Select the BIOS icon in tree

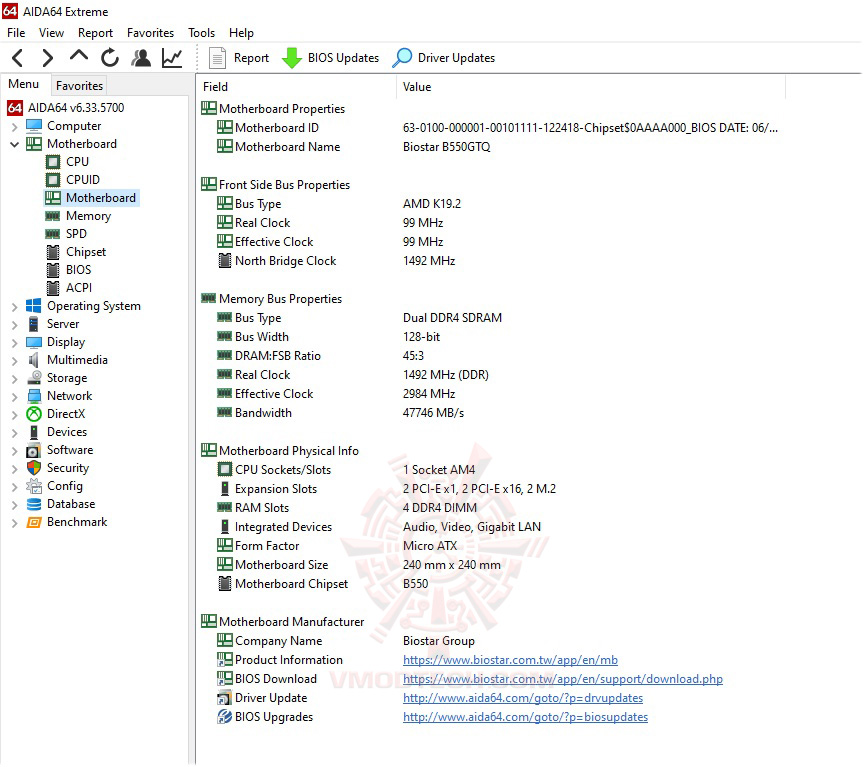click(x=53, y=270)
